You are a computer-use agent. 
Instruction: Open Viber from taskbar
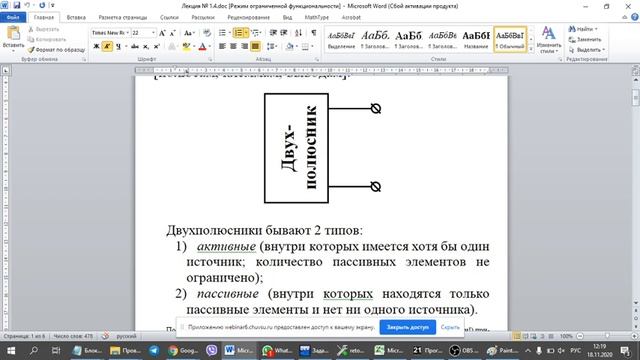pos(211,350)
